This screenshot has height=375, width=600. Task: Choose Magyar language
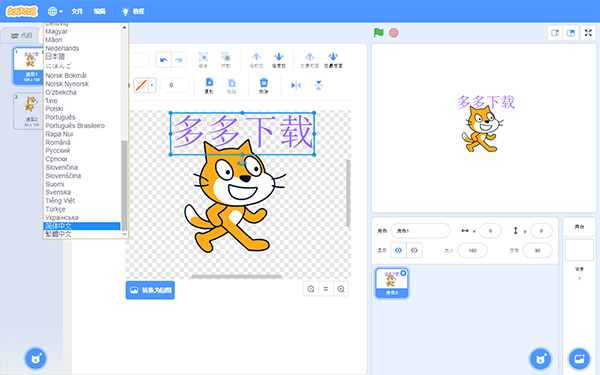pos(56,31)
